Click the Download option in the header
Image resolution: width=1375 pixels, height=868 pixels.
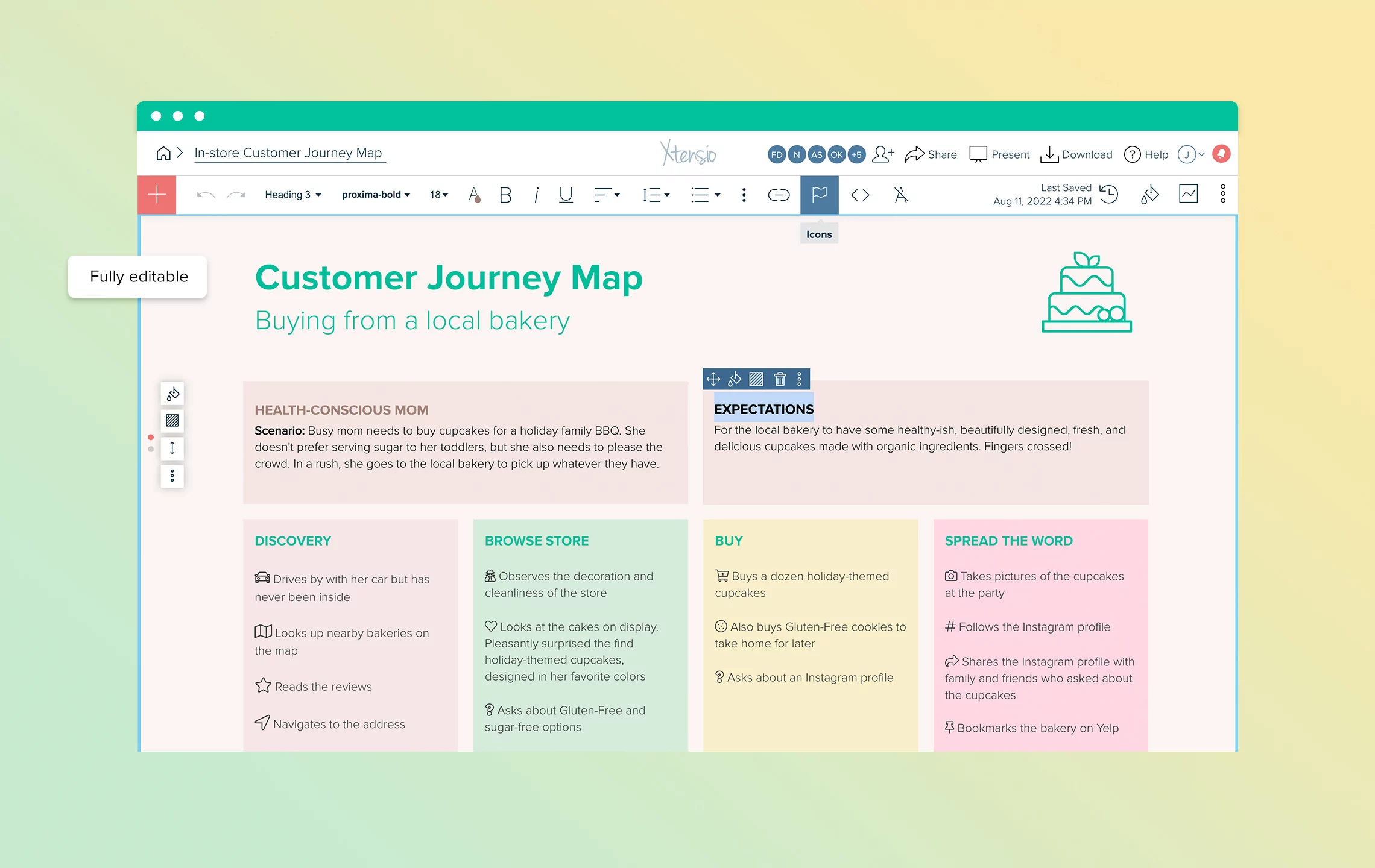pos(1076,154)
